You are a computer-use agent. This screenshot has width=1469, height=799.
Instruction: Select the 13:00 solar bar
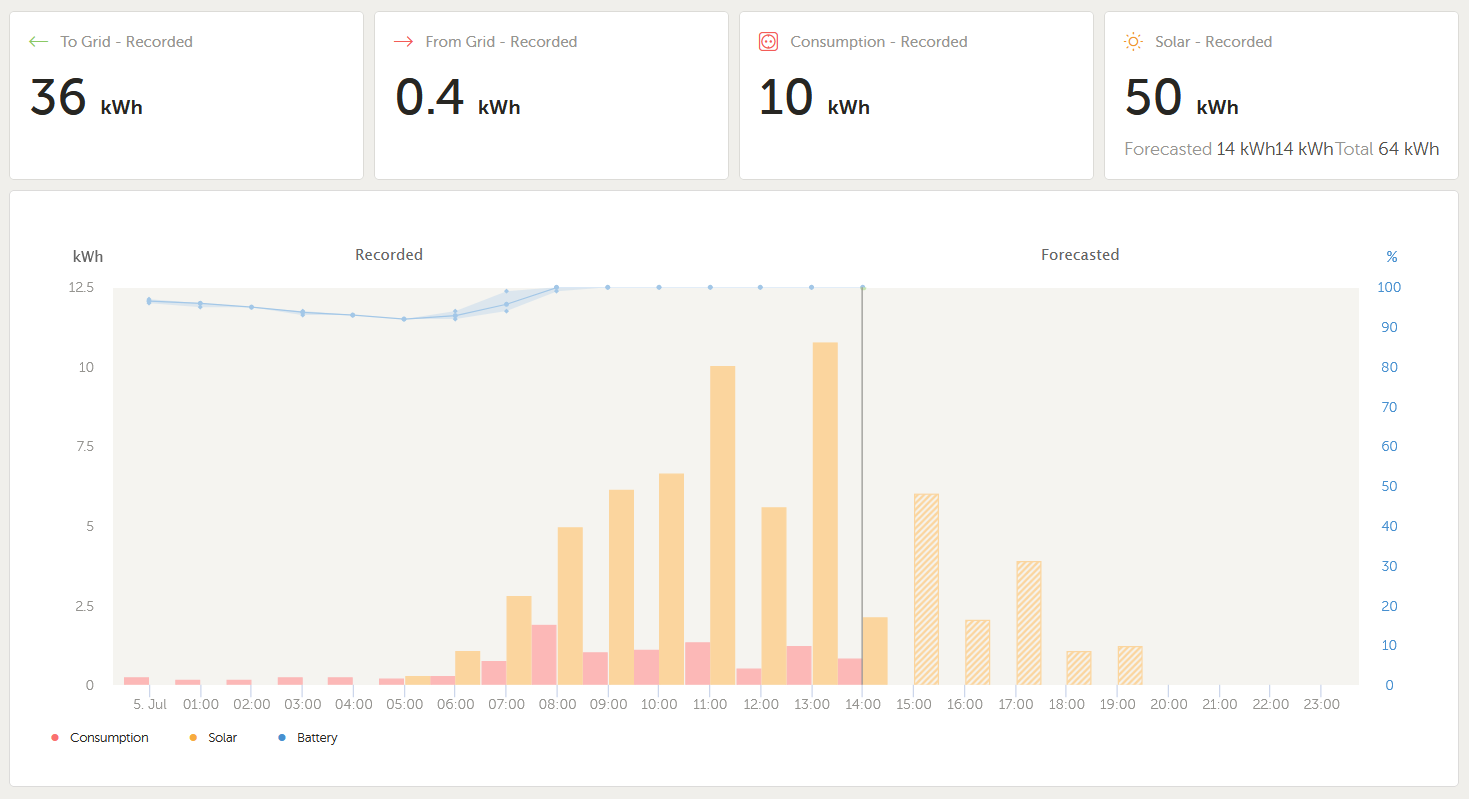(x=825, y=514)
